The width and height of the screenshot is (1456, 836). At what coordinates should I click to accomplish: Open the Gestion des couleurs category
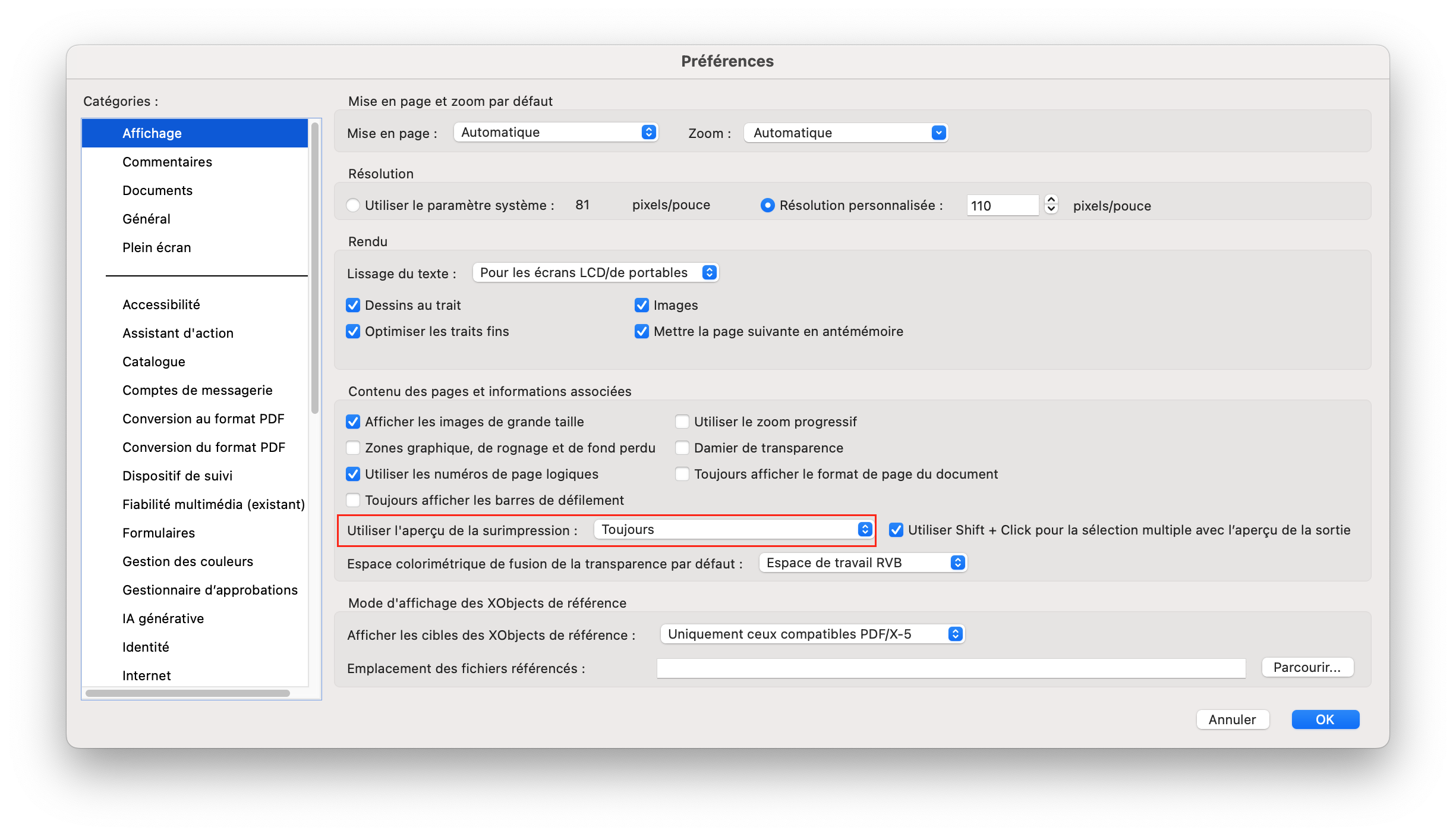click(188, 561)
